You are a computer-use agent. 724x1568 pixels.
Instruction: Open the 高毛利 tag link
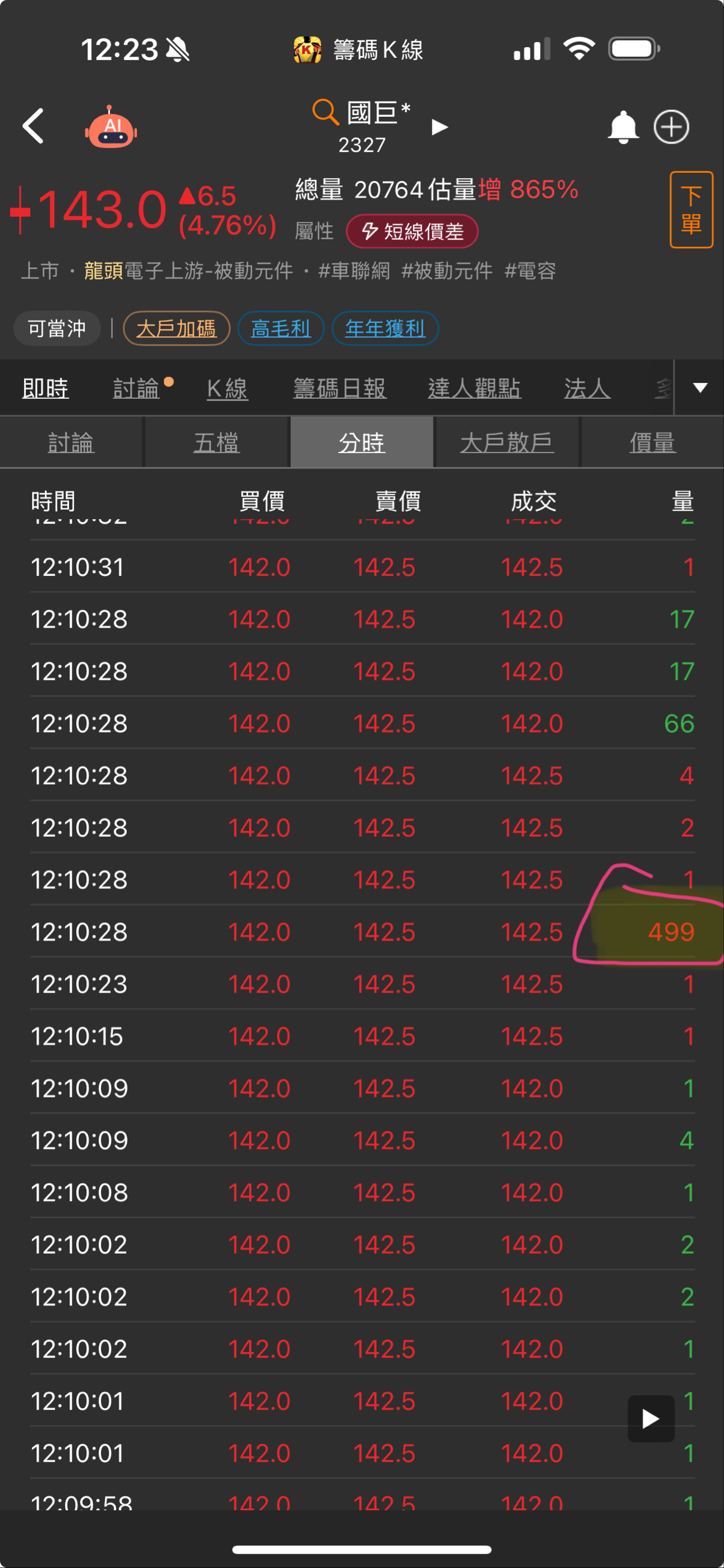tap(281, 328)
